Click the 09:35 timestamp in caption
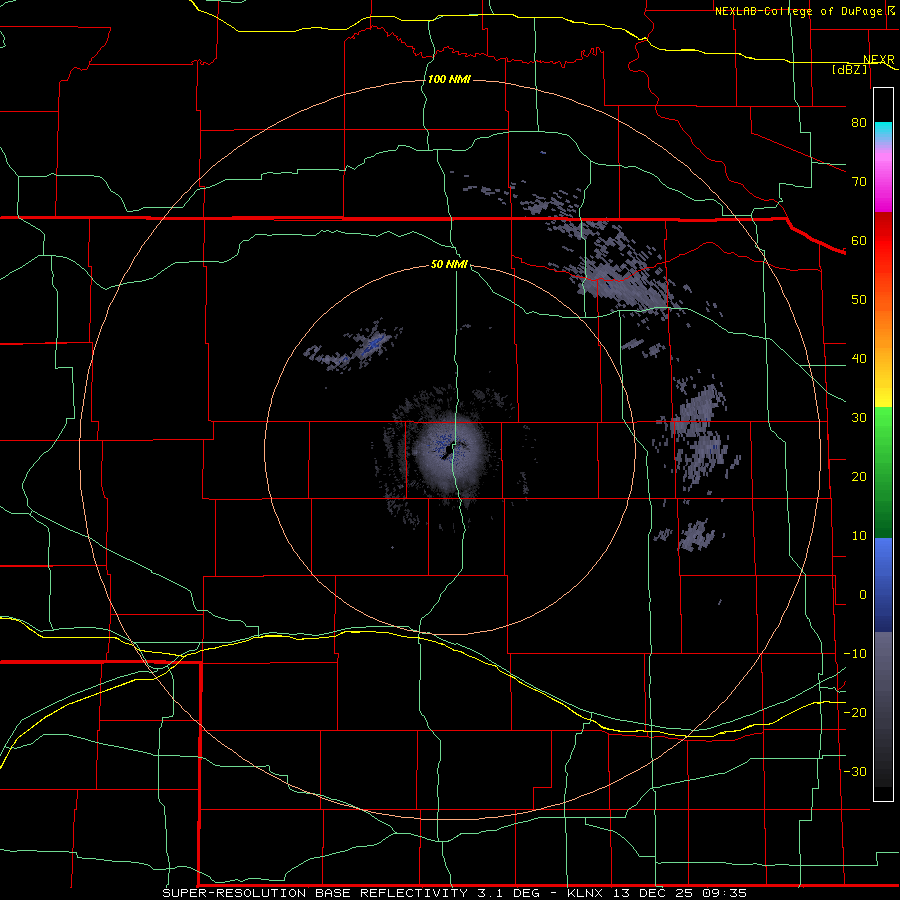900x900 pixels. coord(725,893)
